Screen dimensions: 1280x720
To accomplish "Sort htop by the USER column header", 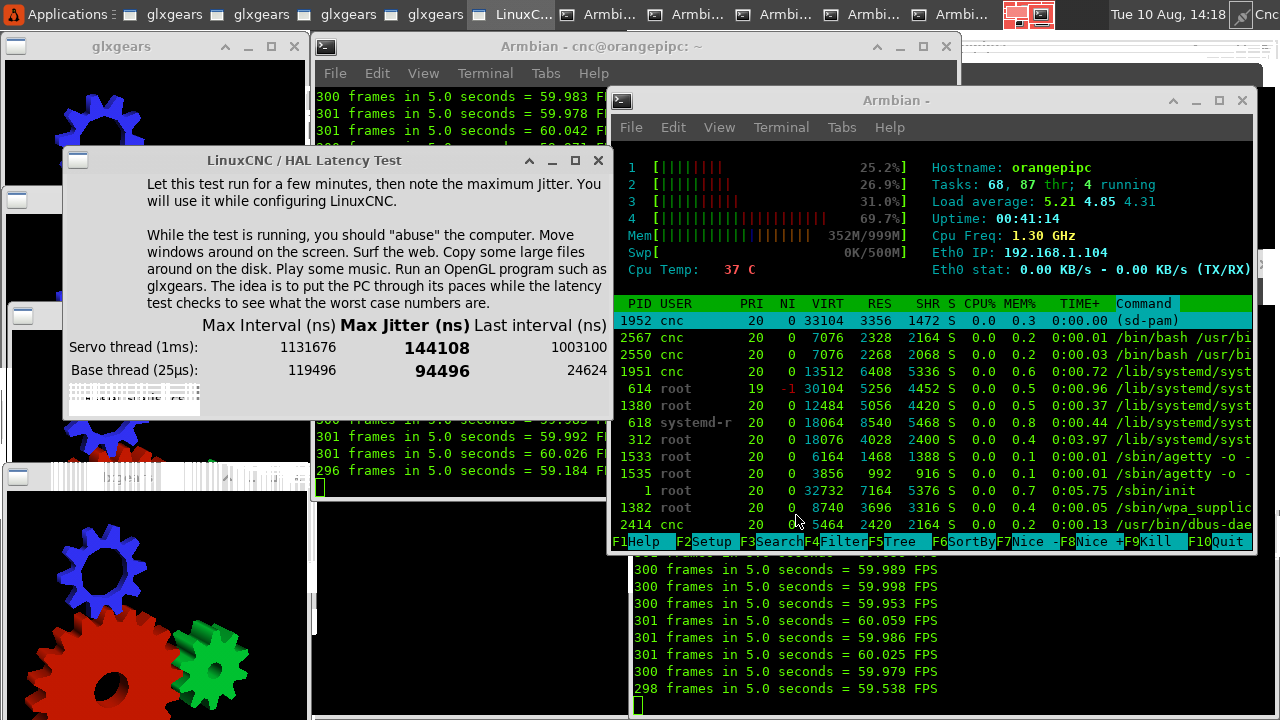I will [x=676, y=303].
